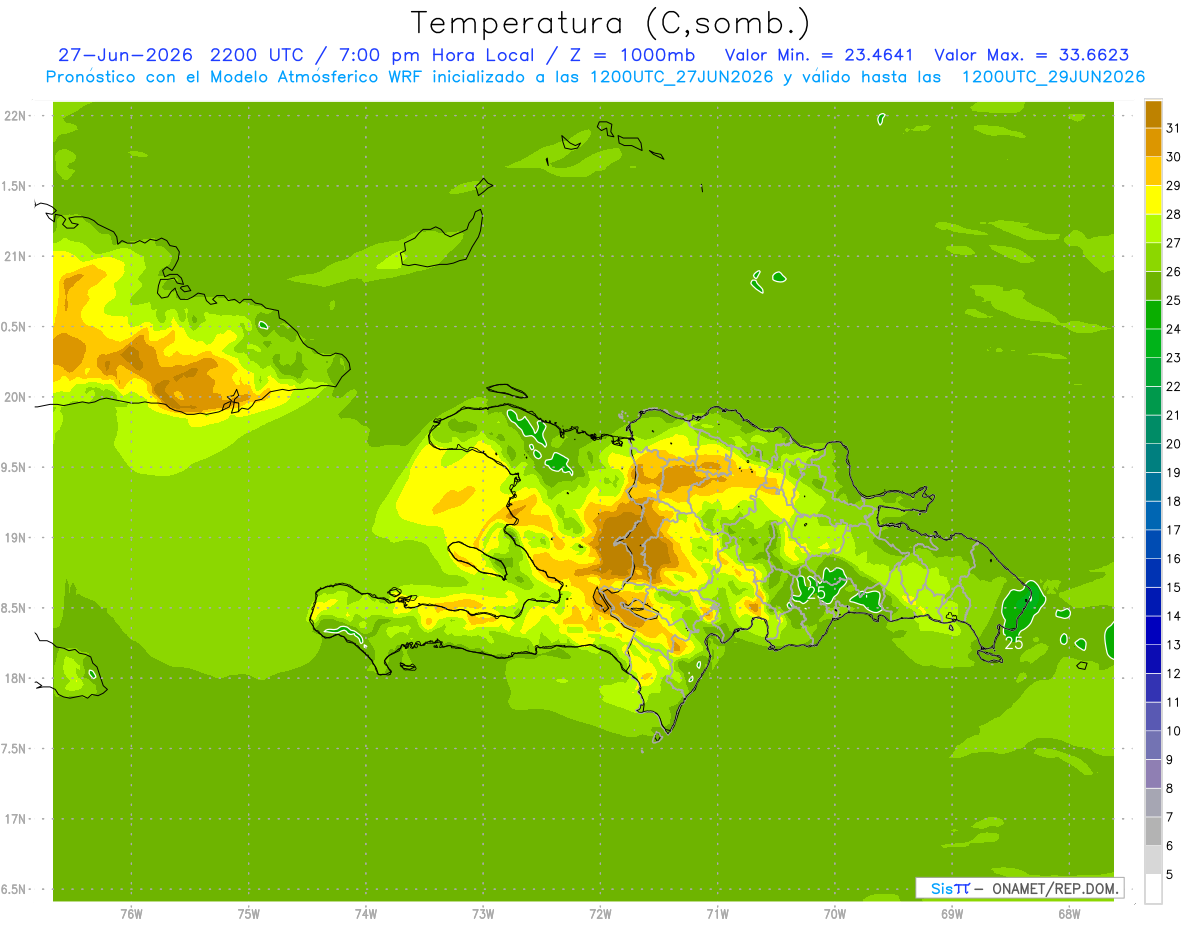Screen dimensions: 1200x927
Task: Click the '25' contour label in the central Dominican Republic
Action: (816, 592)
